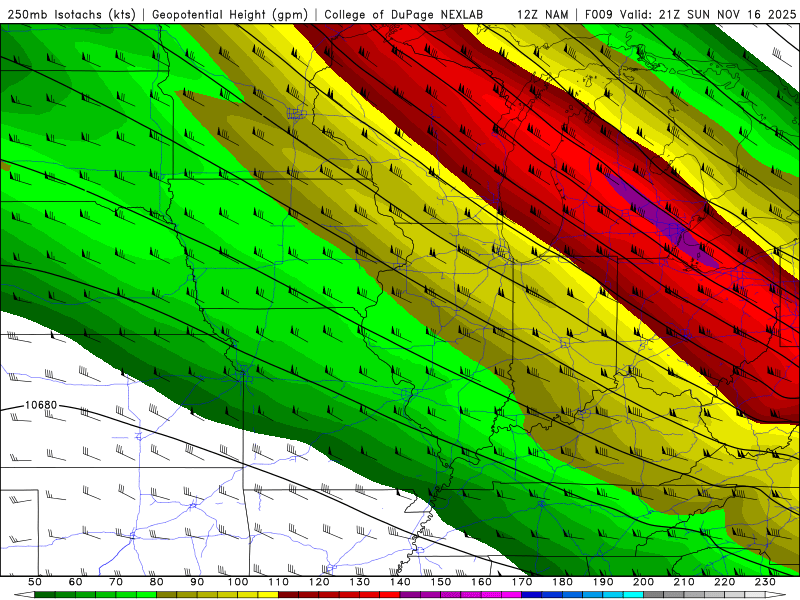Image resolution: width=800 pixels, height=600 pixels.
Task: Click the "190" color scale label
Action: point(603,582)
